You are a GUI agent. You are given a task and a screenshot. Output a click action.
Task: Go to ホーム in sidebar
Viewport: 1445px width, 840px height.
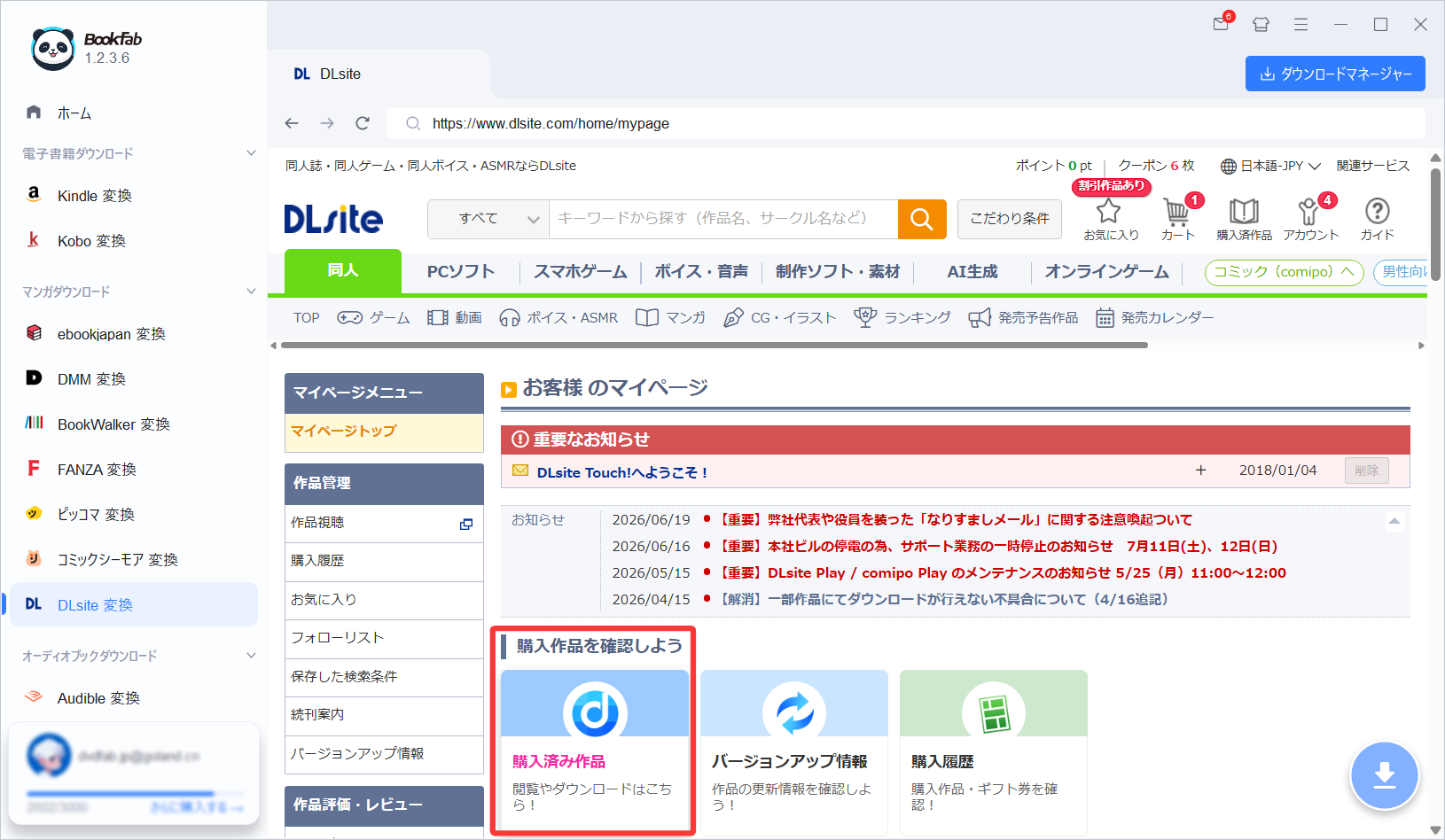click(134, 113)
